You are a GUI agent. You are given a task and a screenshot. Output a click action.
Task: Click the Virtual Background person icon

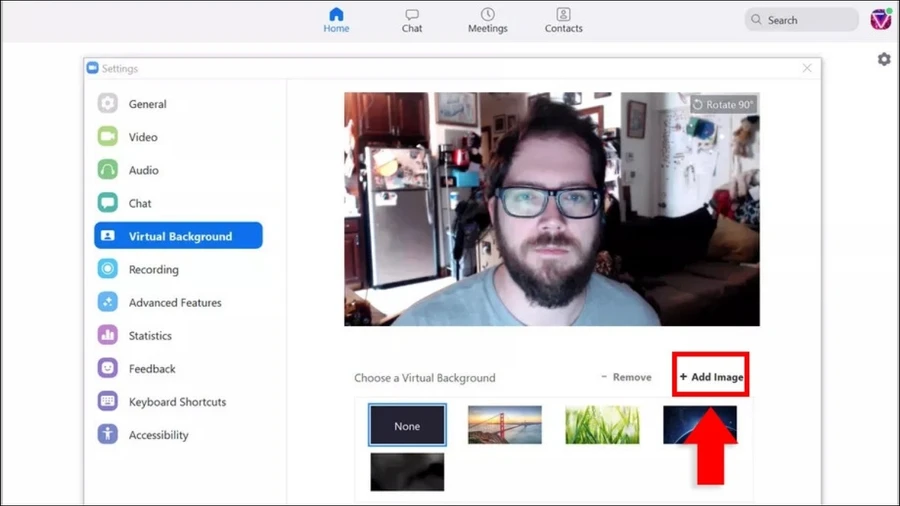tap(107, 236)
